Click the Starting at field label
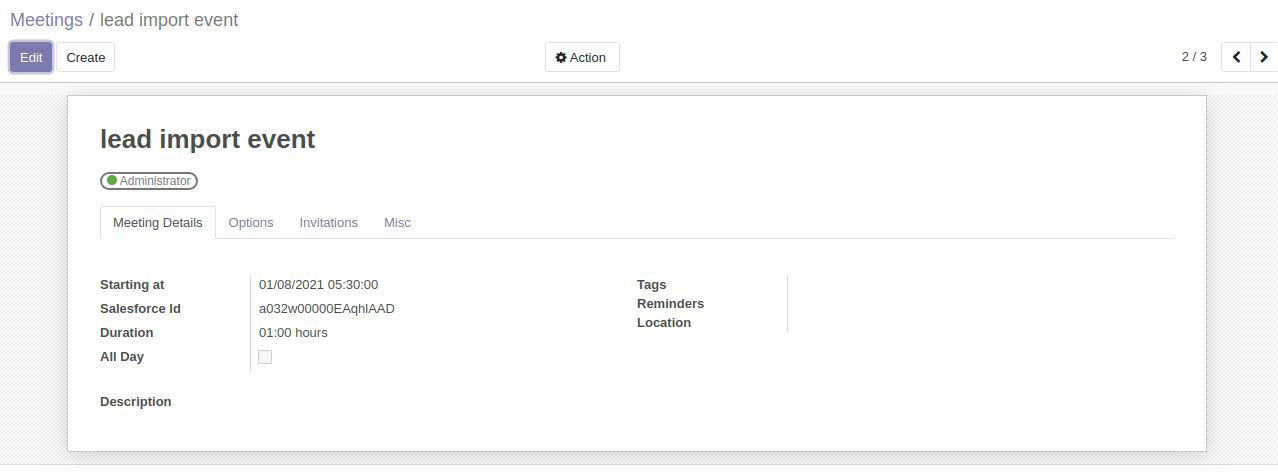The height and width of the screenshot is (472, 1278). (x=132, y=285)
